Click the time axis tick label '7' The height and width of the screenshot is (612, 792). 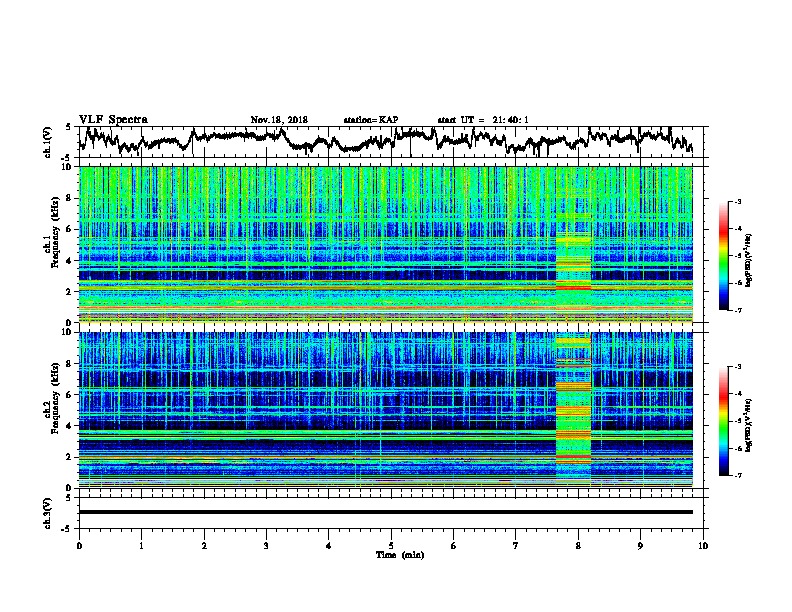click(x=516, y=546)
